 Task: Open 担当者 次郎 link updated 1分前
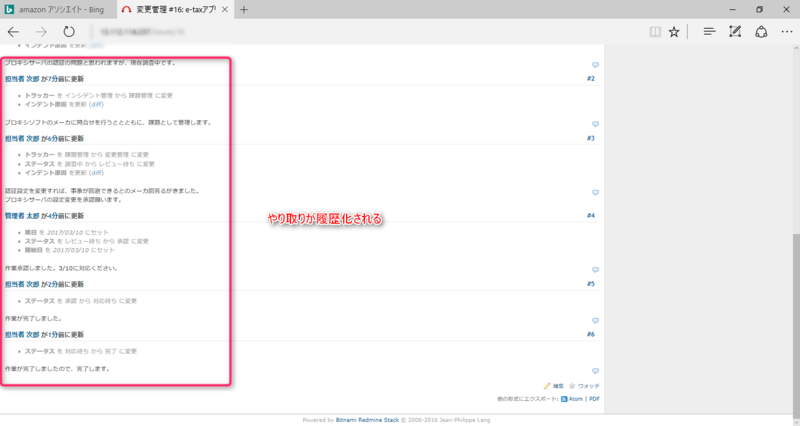(22, 335)
